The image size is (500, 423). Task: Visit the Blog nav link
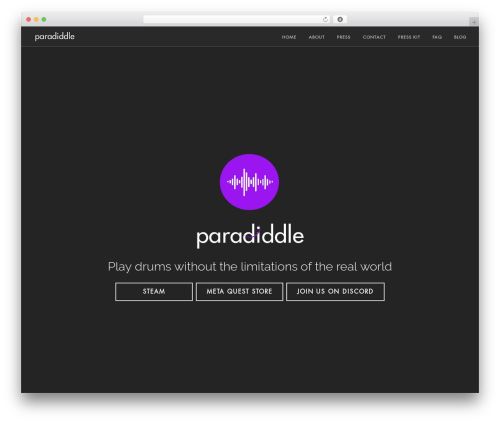click(x=460, y=37)
